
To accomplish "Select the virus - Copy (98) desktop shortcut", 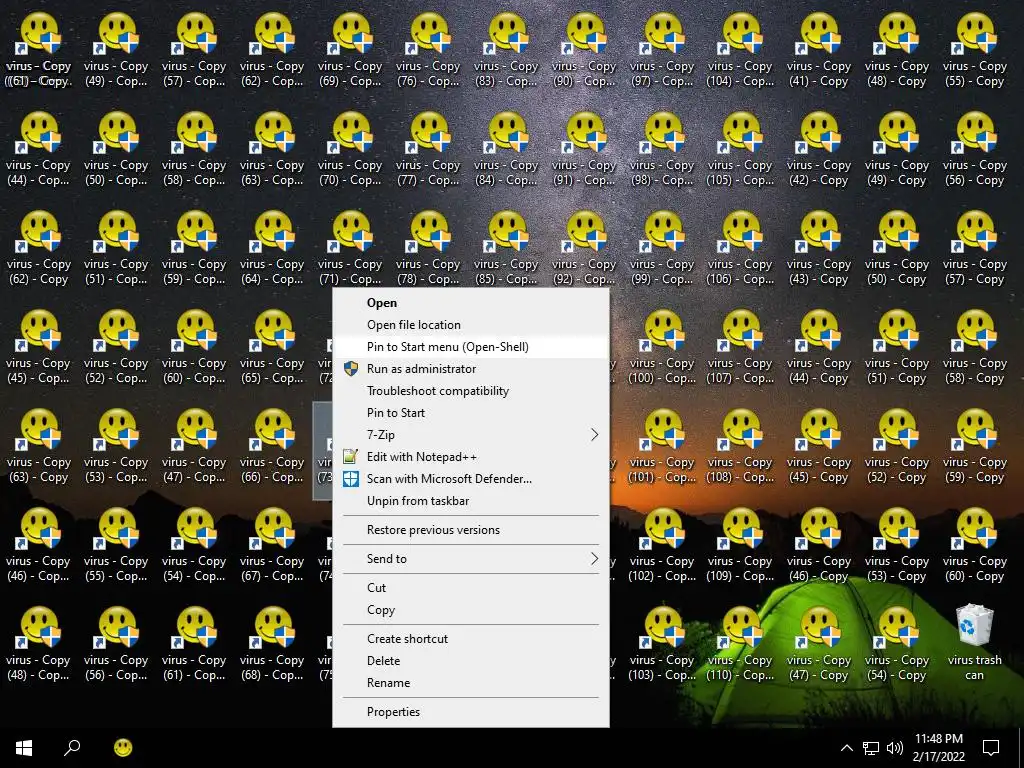I will pyautogui.click(x=662, y=150).
